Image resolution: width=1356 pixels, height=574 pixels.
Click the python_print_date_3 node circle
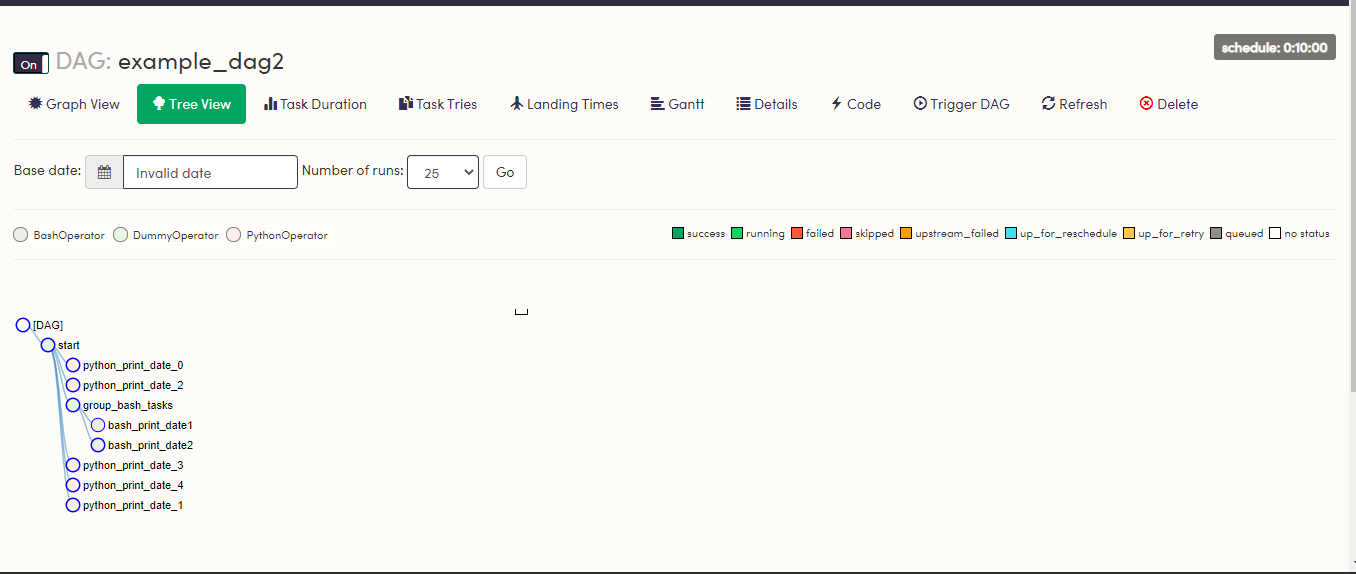tap(73, 465)
